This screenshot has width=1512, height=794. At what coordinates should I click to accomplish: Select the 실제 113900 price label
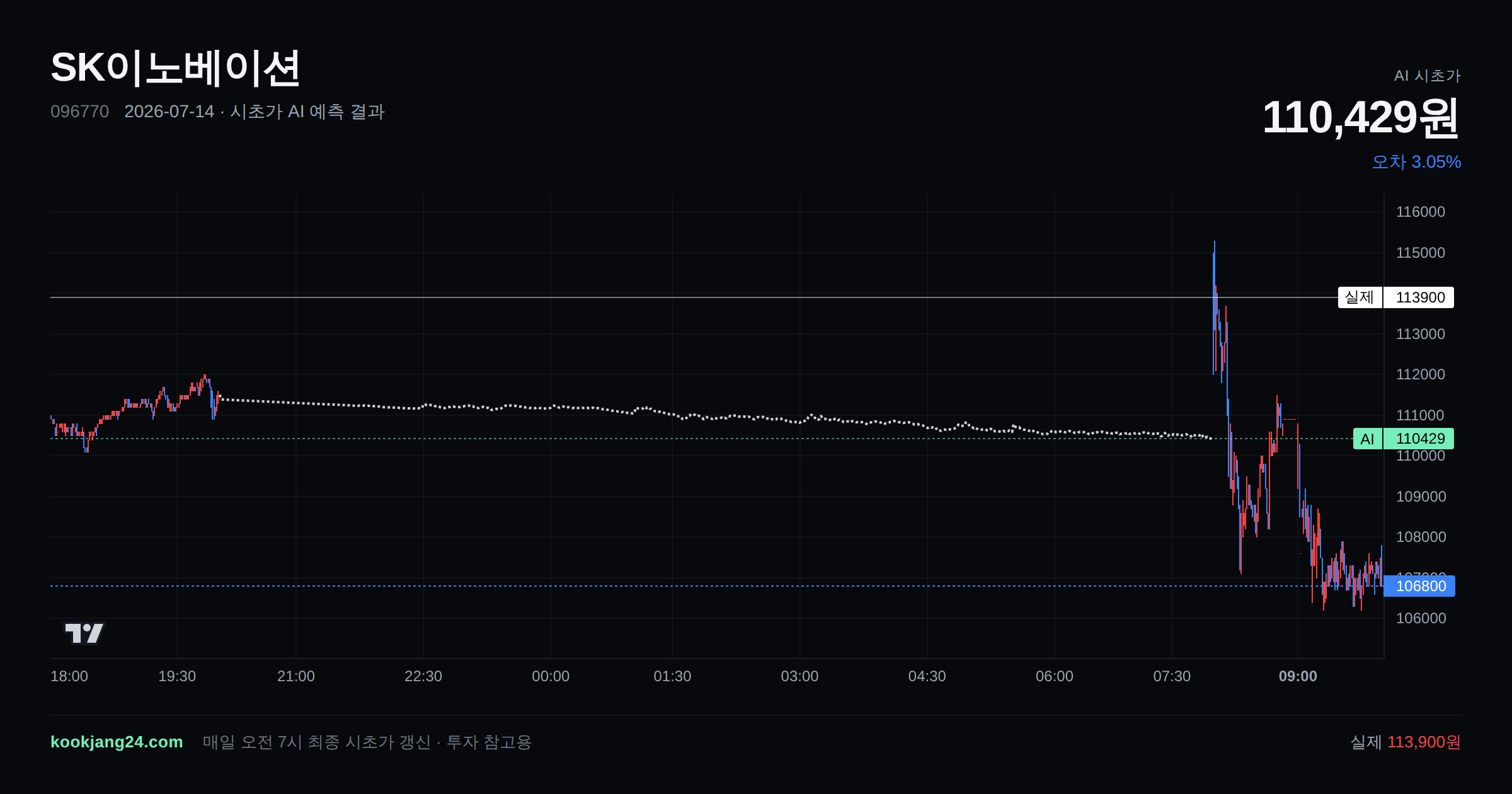(1395, 297)
